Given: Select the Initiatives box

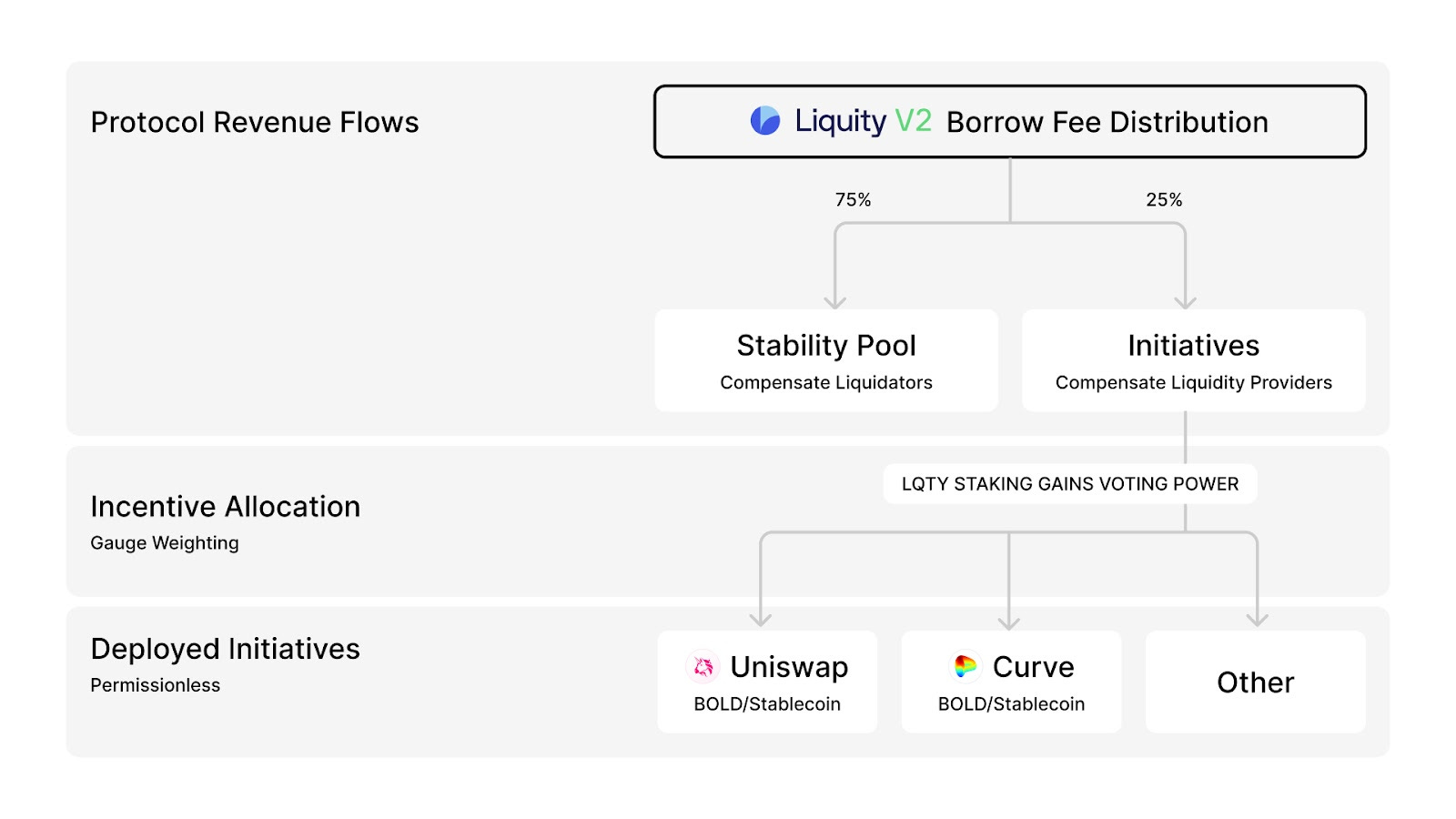Looking at the screenshot, I should point(1193,360).
